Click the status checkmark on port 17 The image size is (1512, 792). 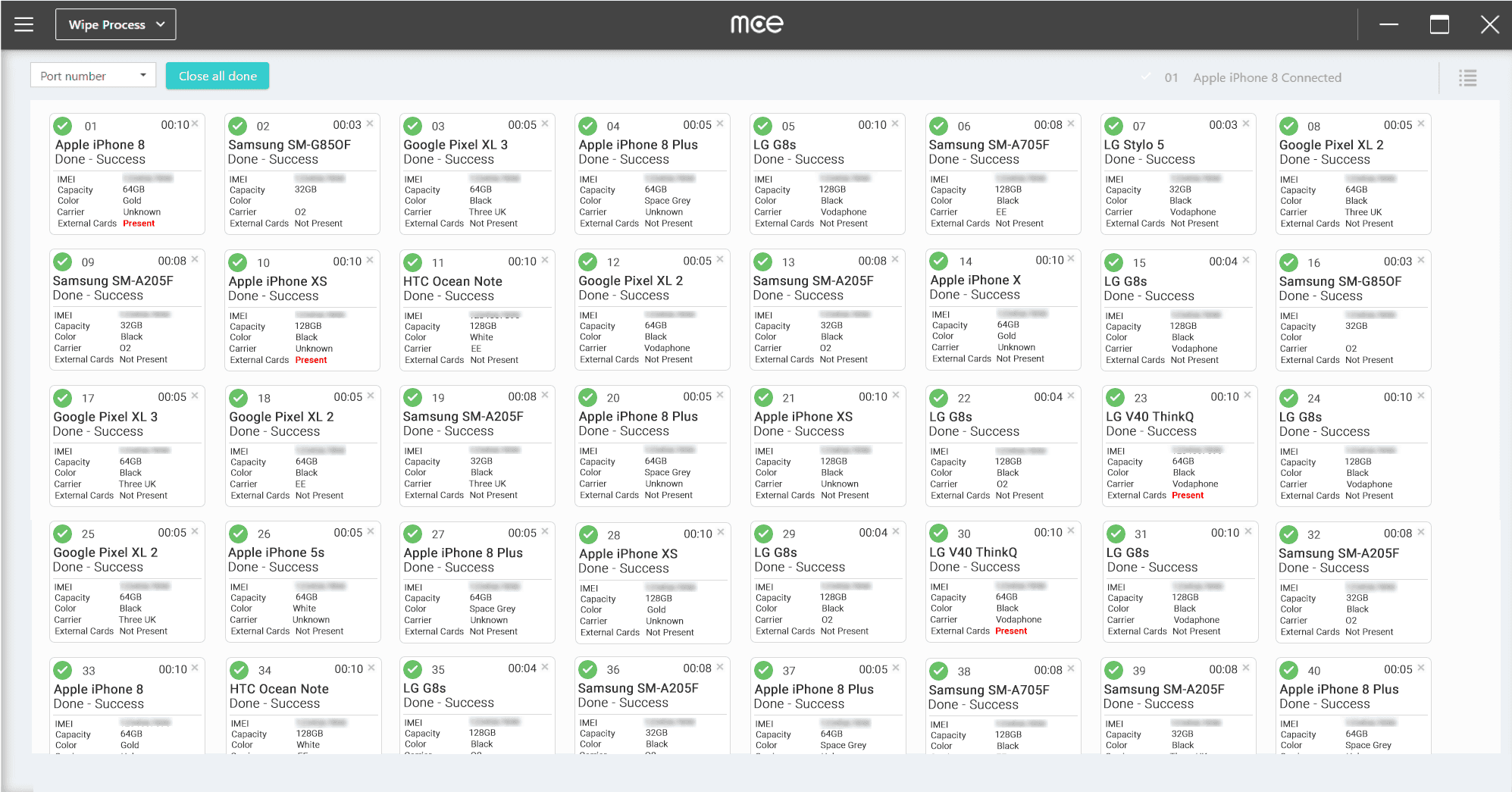[x=63, y=398]
